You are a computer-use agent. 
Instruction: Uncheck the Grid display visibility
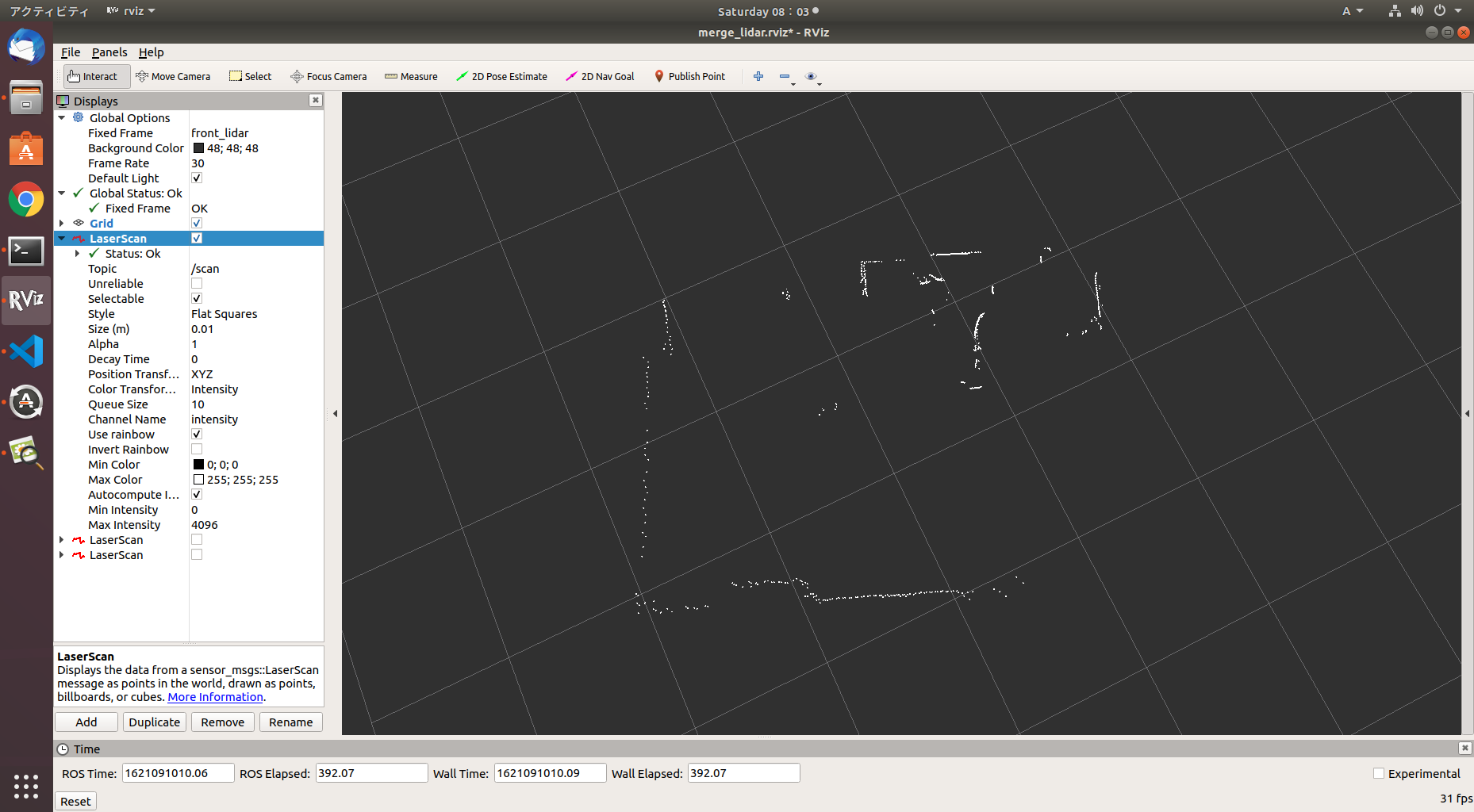point(196,223)
